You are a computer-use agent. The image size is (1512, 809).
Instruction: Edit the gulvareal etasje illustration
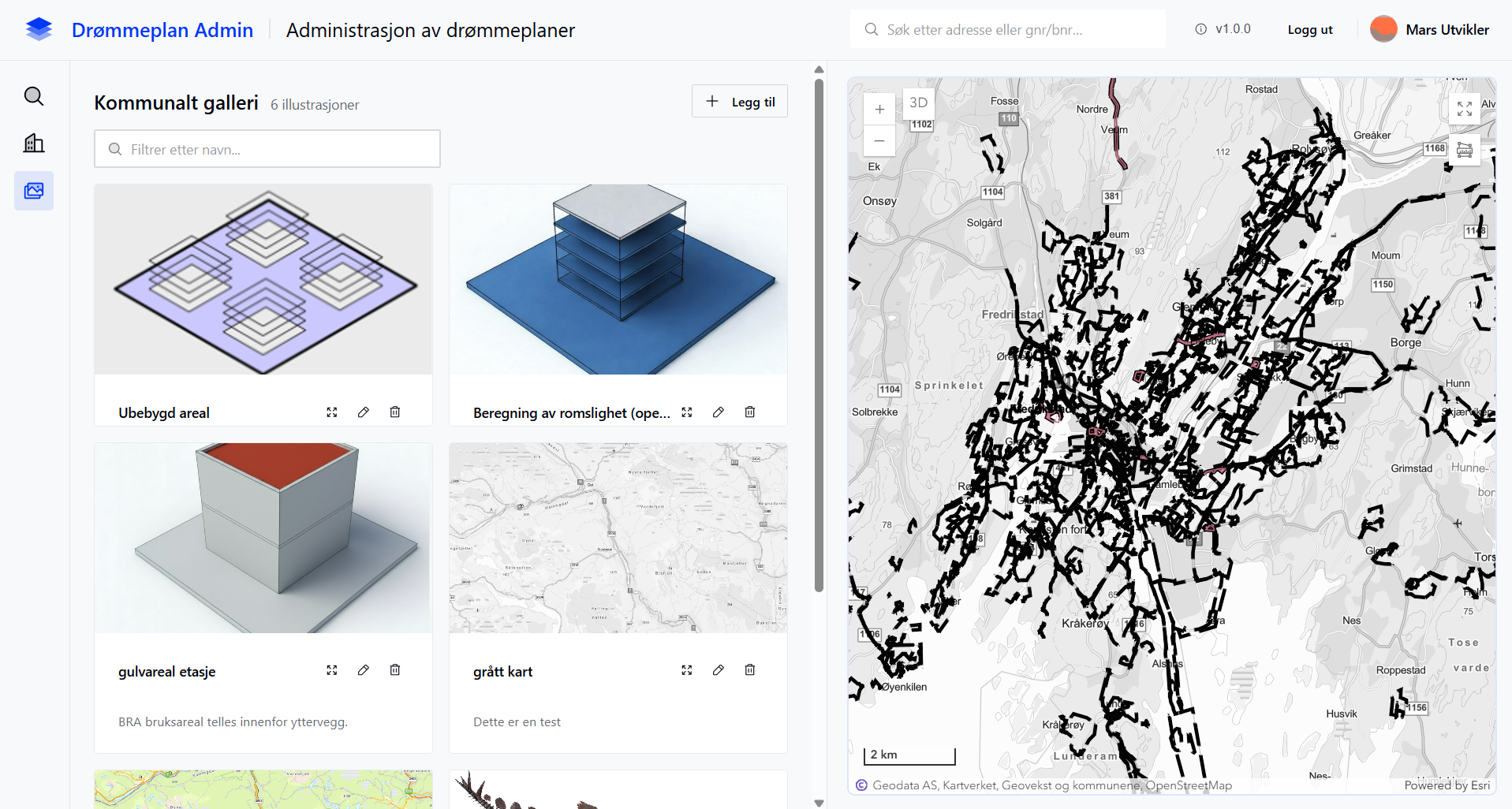click(x=364, y=670)
